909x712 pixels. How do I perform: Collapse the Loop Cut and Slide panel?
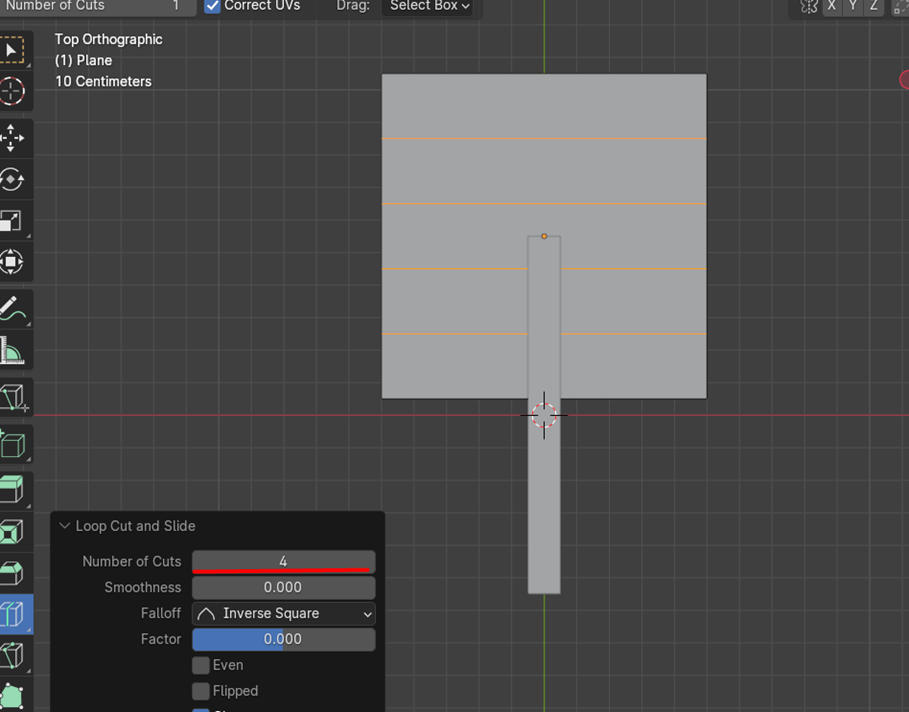(x=65, y=526)
